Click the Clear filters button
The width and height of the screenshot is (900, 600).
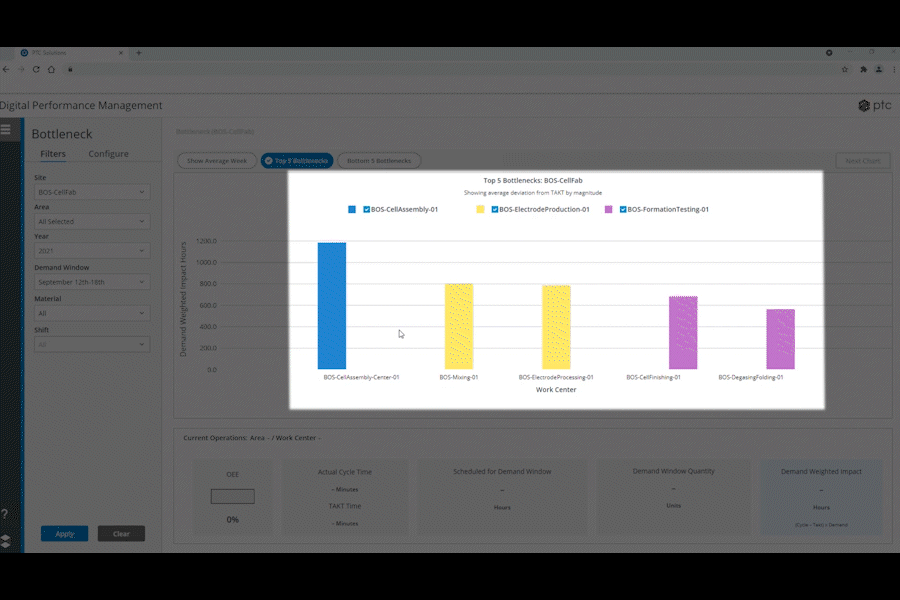tap(121, 533)
